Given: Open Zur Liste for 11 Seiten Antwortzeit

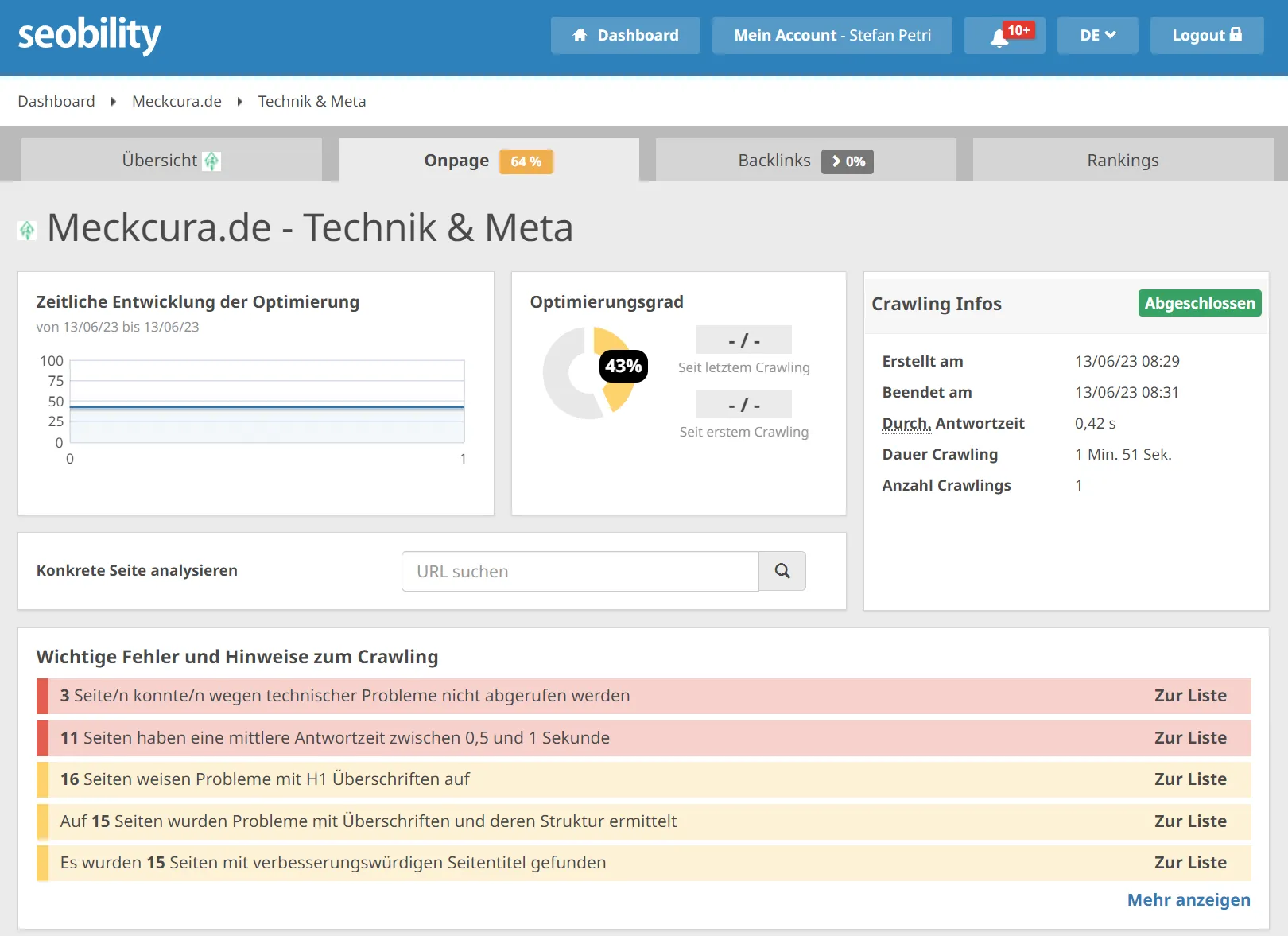Looking at the screenshot, I should coord(1190,738).
